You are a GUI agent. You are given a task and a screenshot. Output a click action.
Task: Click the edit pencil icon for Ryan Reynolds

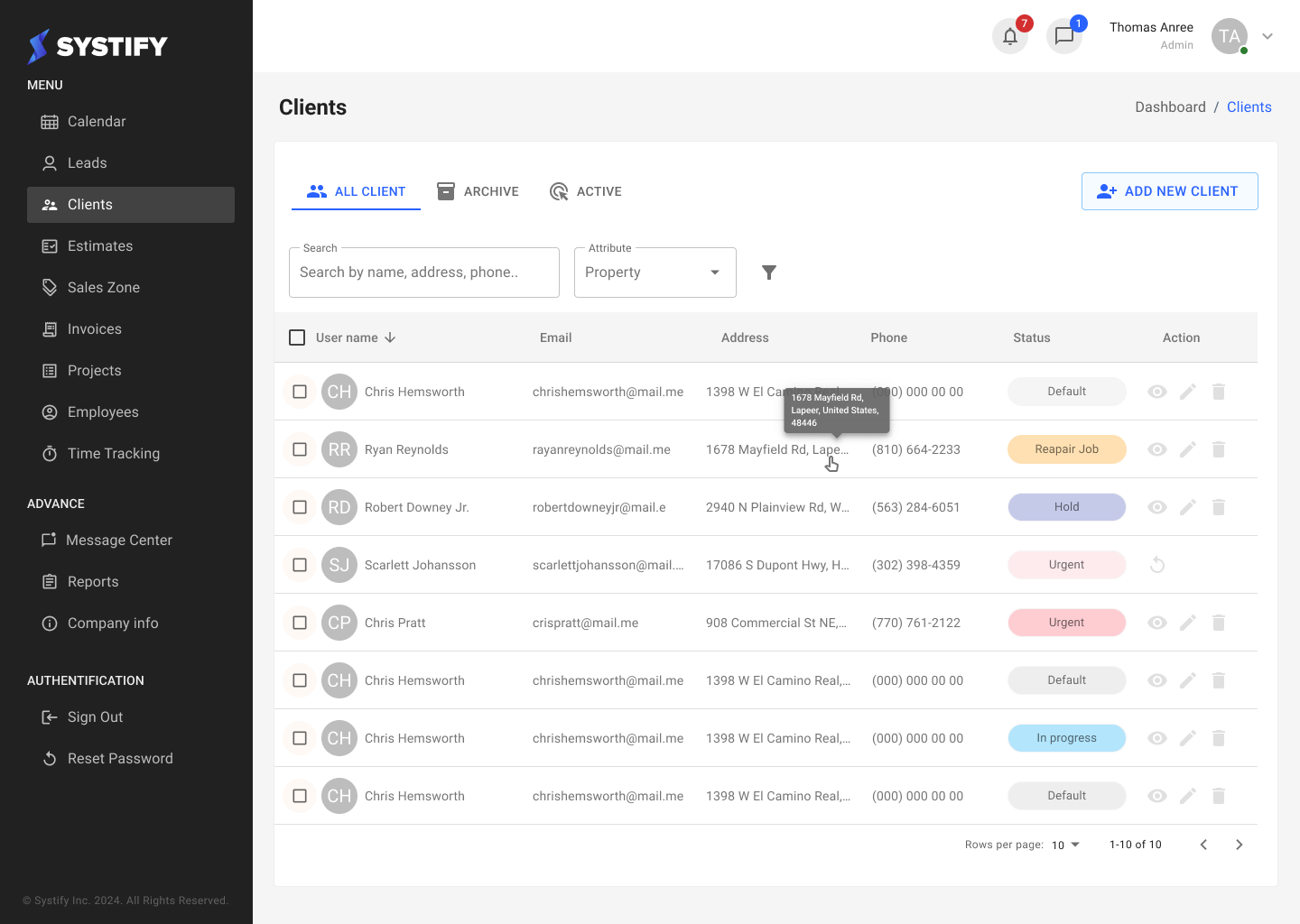point(1187,448)
